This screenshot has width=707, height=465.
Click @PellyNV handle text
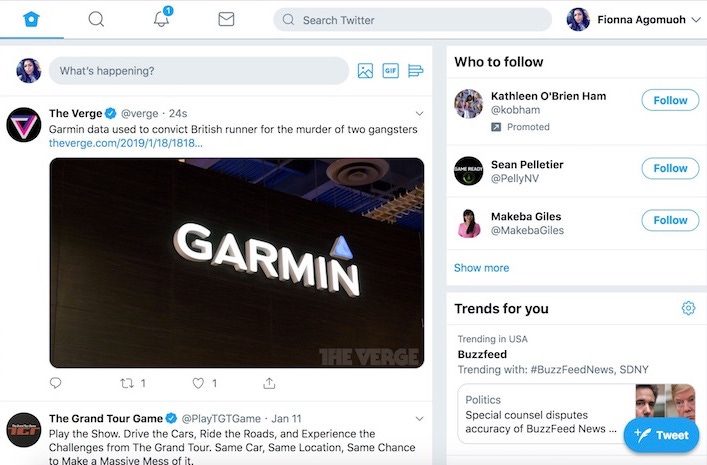[514, 178]
